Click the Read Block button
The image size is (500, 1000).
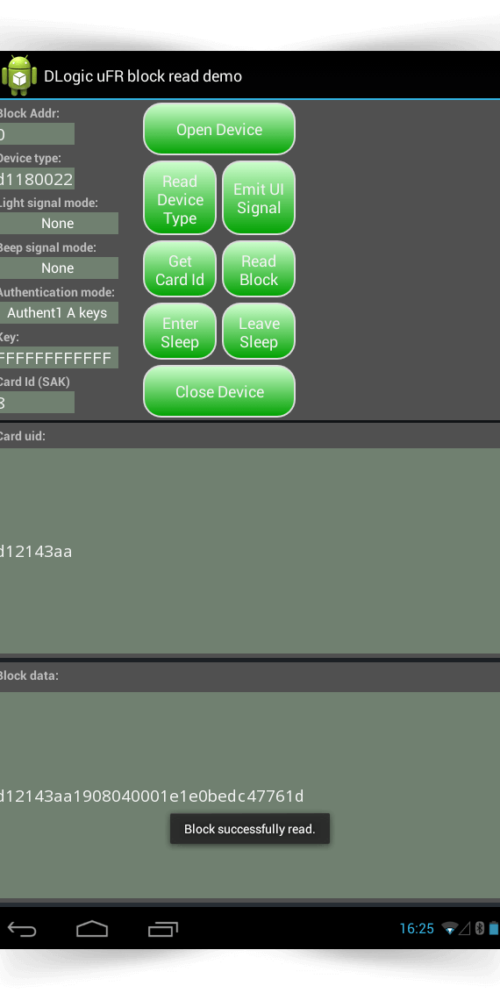point(259,270)
